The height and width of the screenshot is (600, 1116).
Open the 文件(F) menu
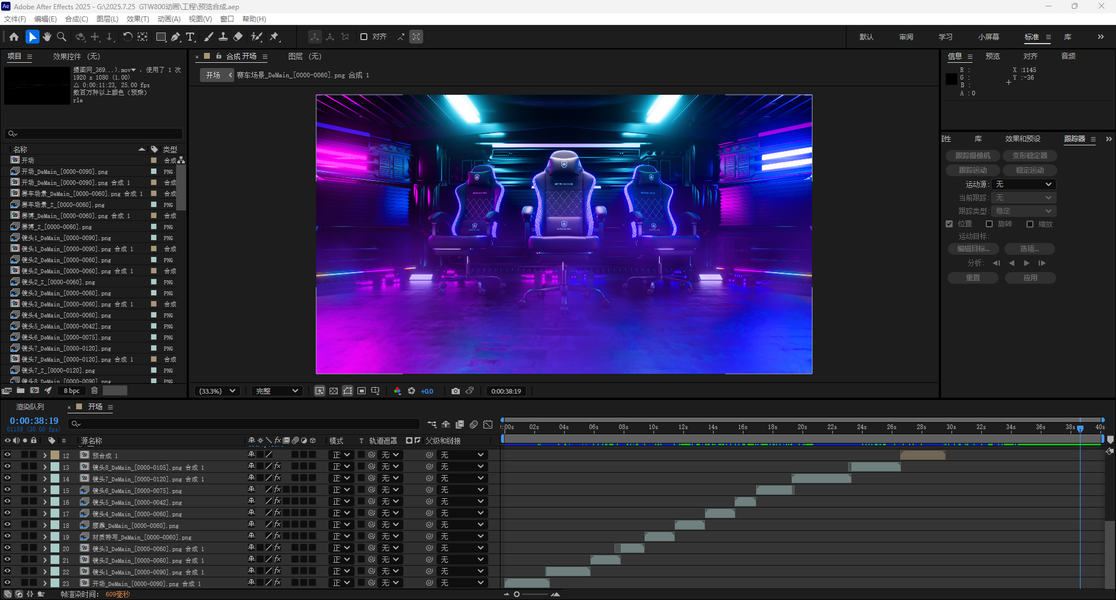(15, 19)
